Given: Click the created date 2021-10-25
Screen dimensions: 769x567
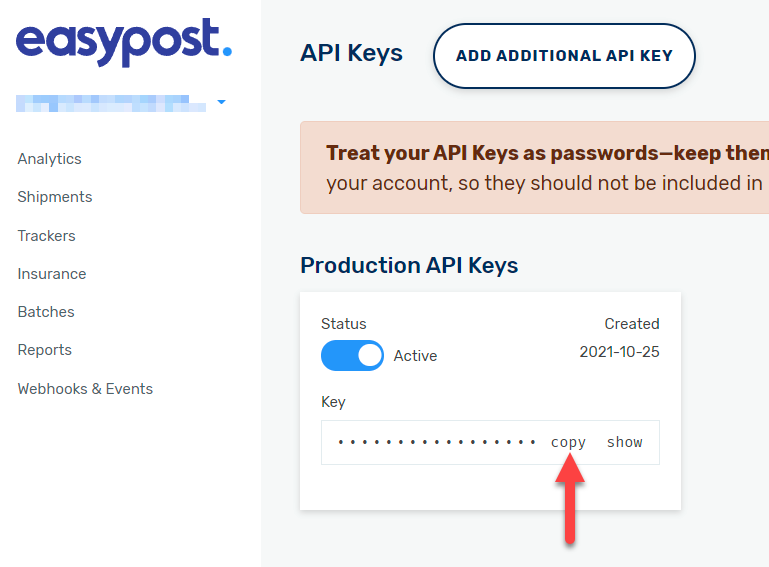Looking at the screenshot, I should pos(619,352).
